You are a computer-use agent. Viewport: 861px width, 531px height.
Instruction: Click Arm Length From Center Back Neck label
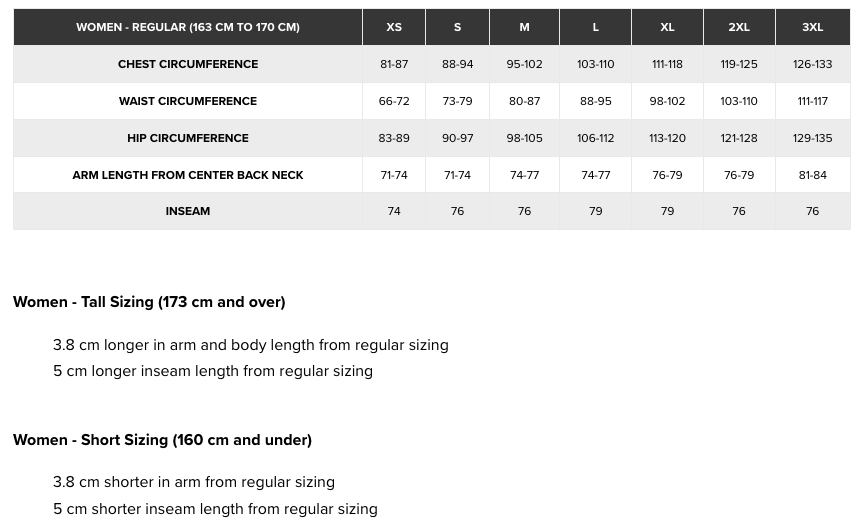coord(188,175)
